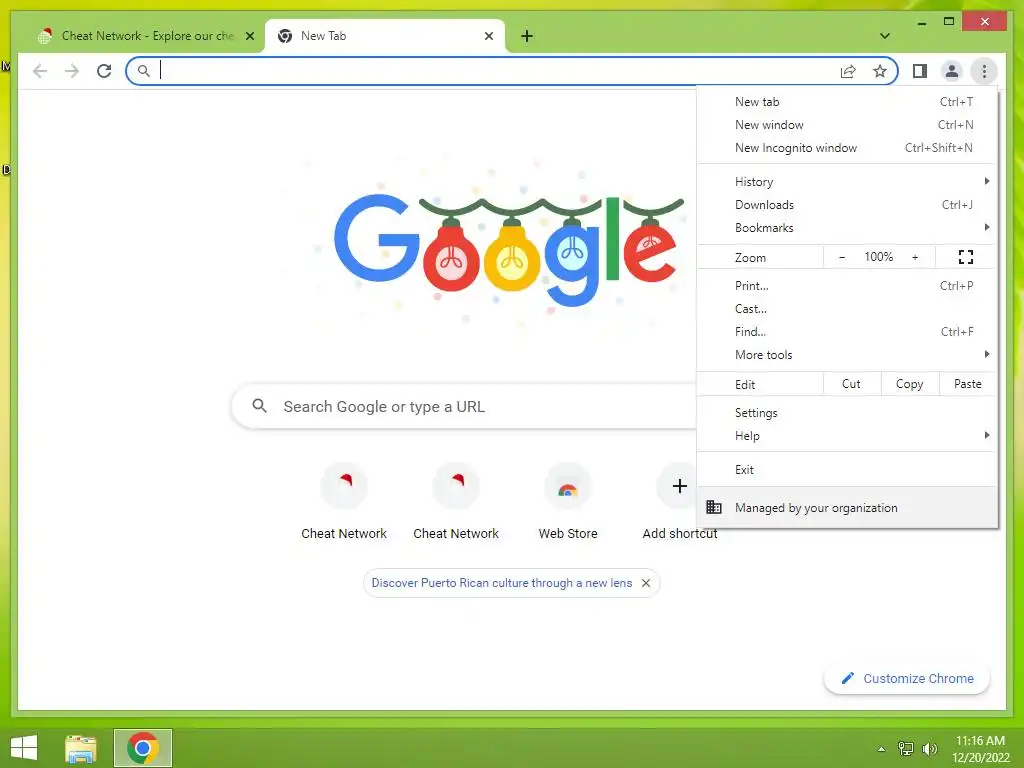The height and width of the screenshot is (768, 1024).
Task: Switch to the Cheat Network tab
Action: pyautogui.click(x=147, y=36)
